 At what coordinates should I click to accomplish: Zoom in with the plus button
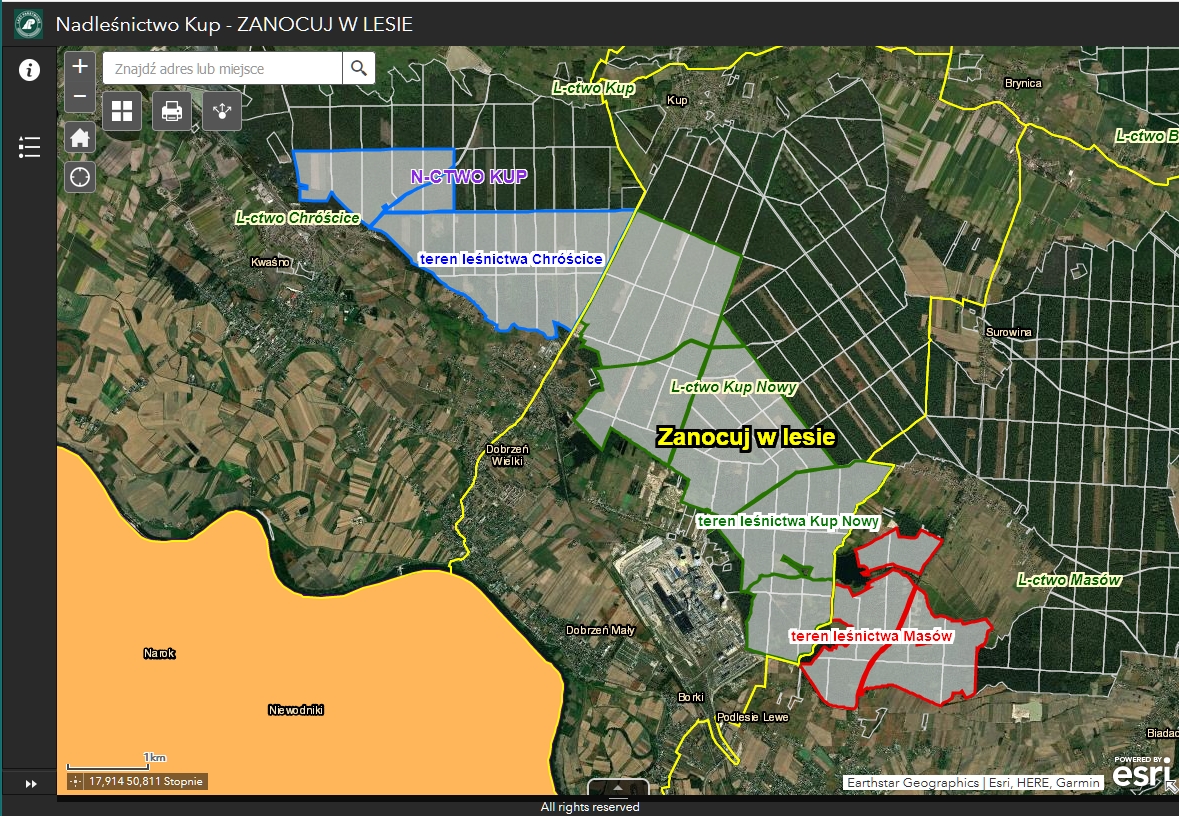(x=80, y=67)
